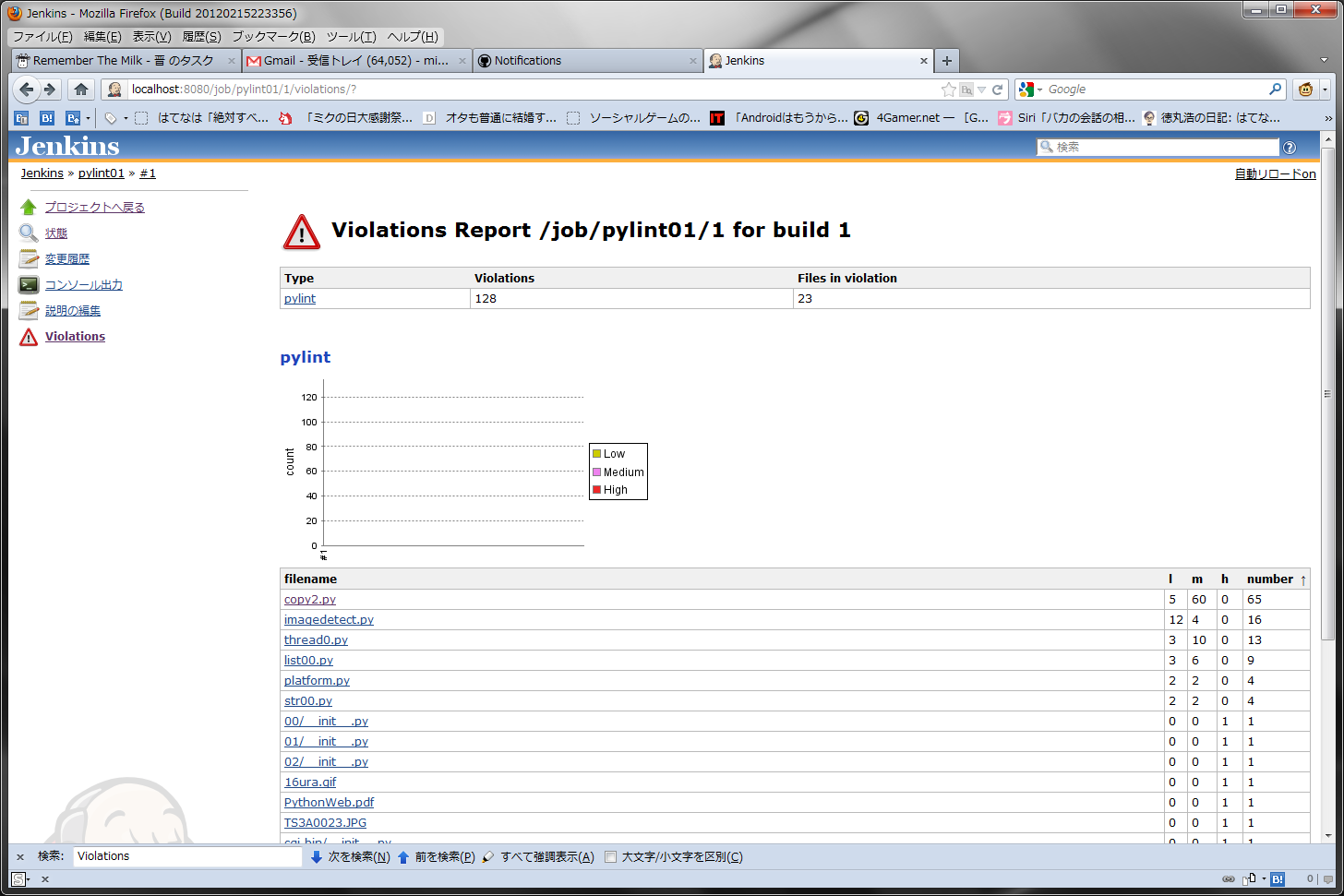
Task: Open the search engine selector dropdown
Action: [1039, 90]
